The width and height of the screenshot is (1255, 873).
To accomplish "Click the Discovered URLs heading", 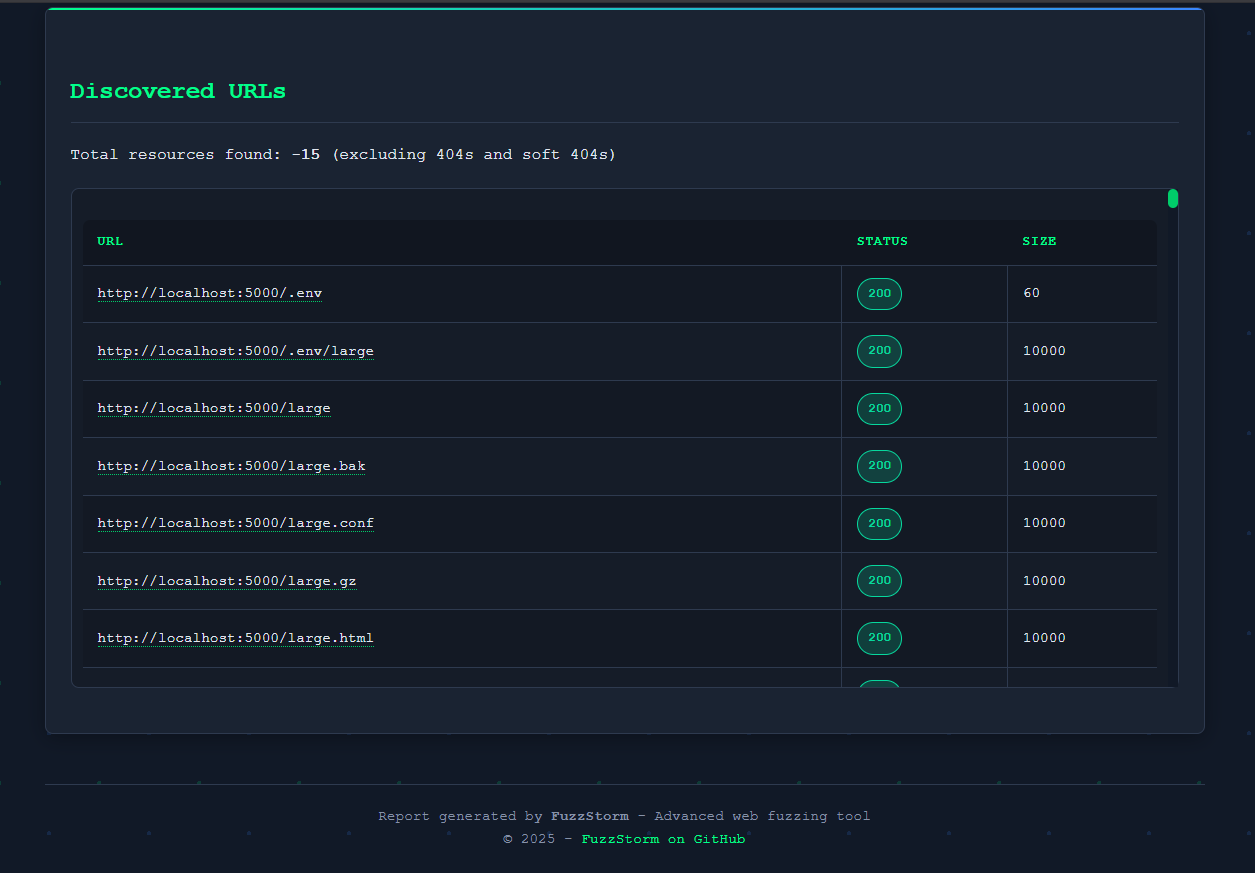I will (x=178, y=91).
